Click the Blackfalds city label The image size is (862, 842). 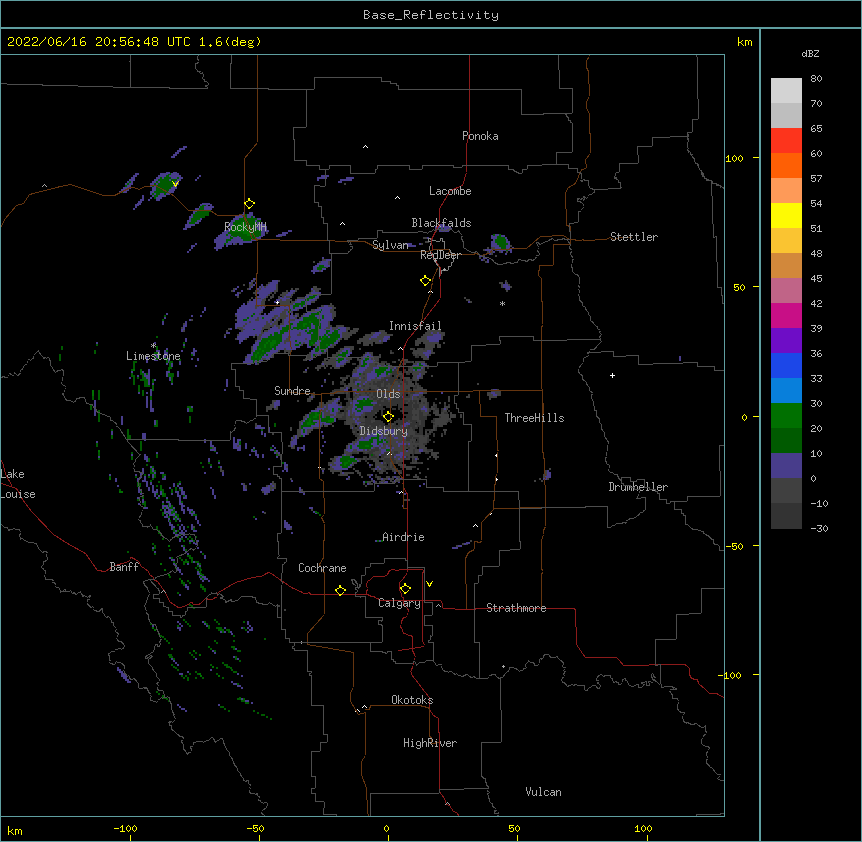441,223
